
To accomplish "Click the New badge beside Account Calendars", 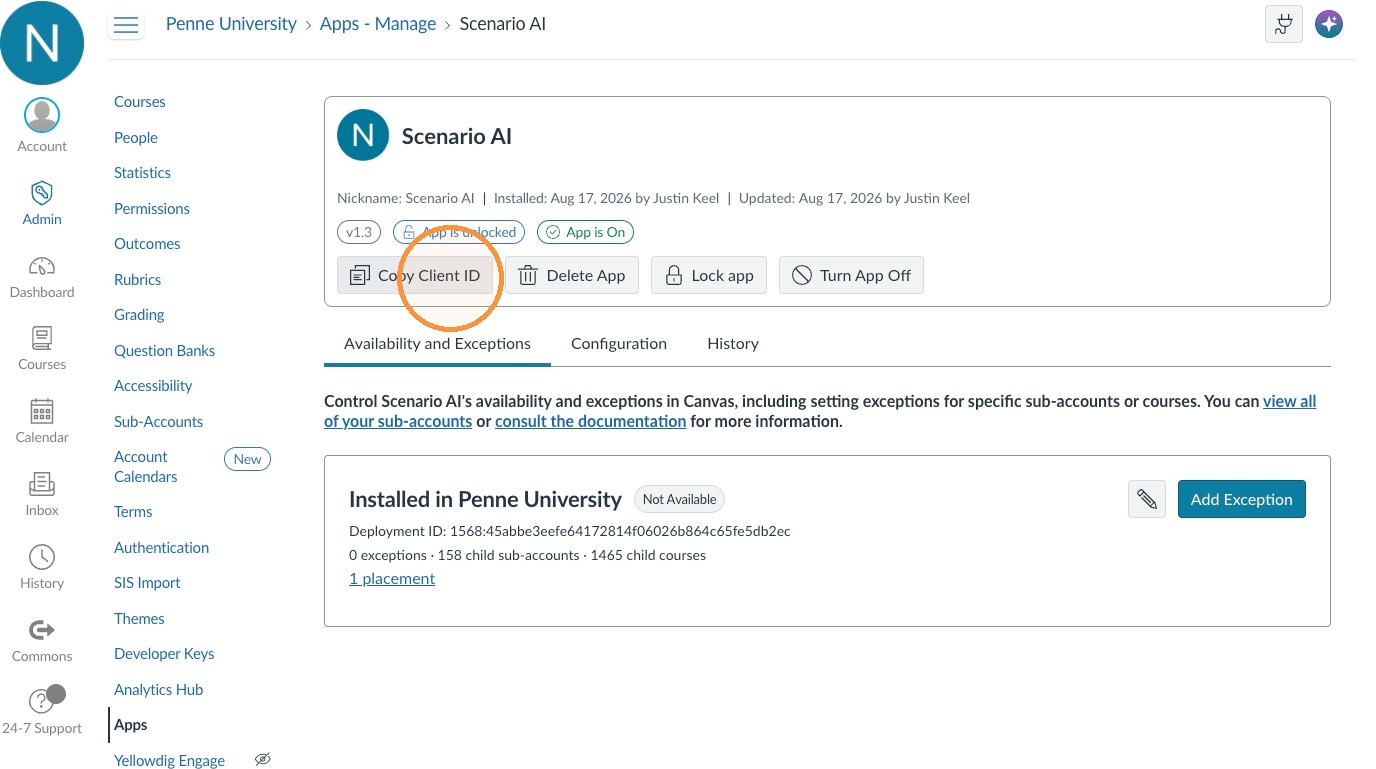I will click(247, 459).
